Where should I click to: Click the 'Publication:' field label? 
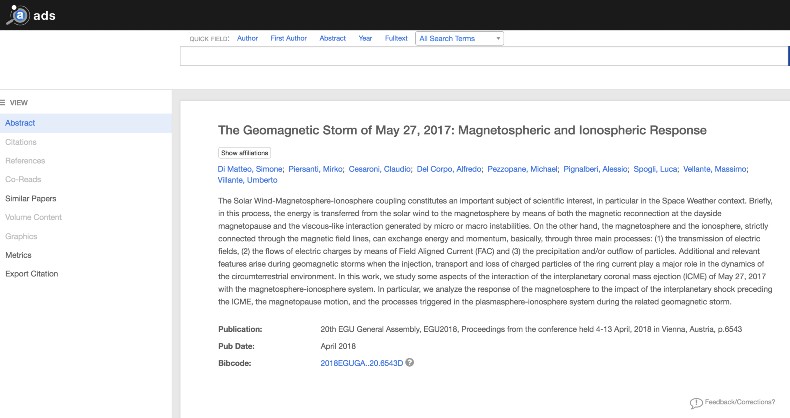pyautogui.click(x=240, y=329)
